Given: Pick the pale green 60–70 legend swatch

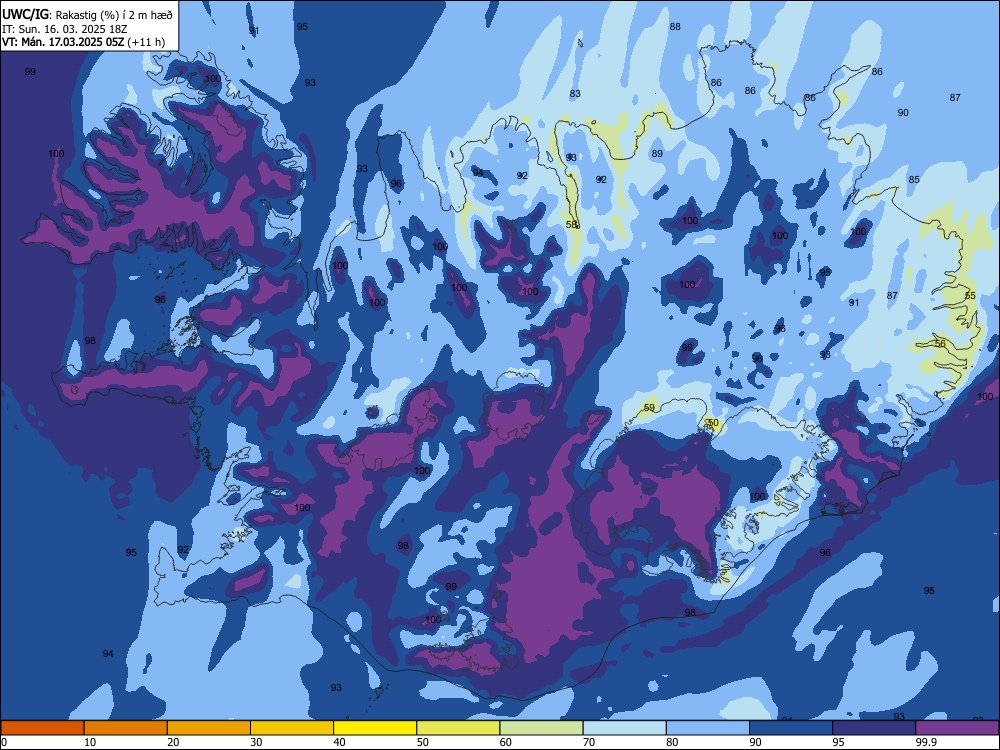Looking at the screenshot, I should pyautogui.click(x=541, y=728).
